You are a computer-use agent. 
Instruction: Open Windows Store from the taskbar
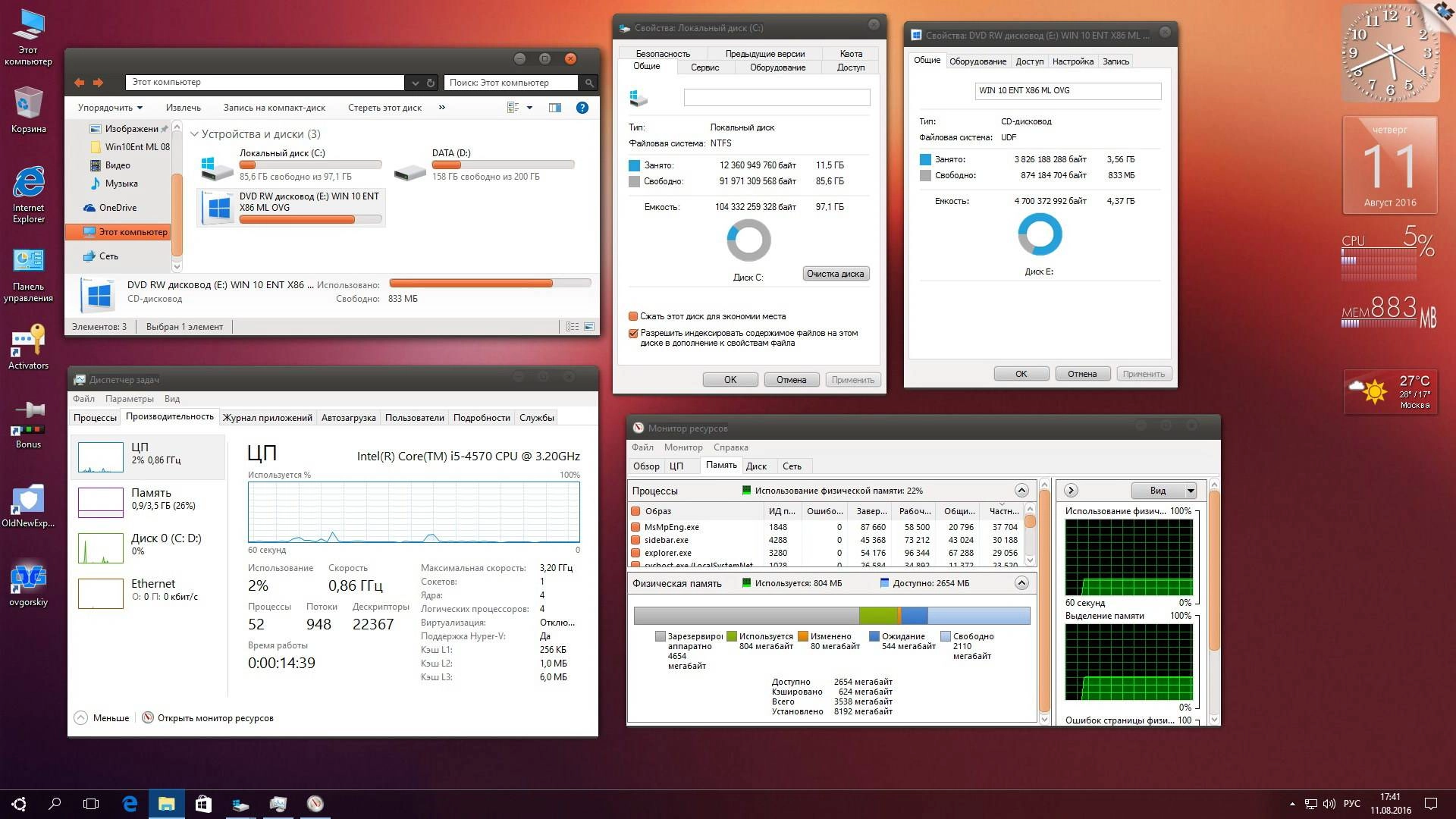[x=203, y=804]
